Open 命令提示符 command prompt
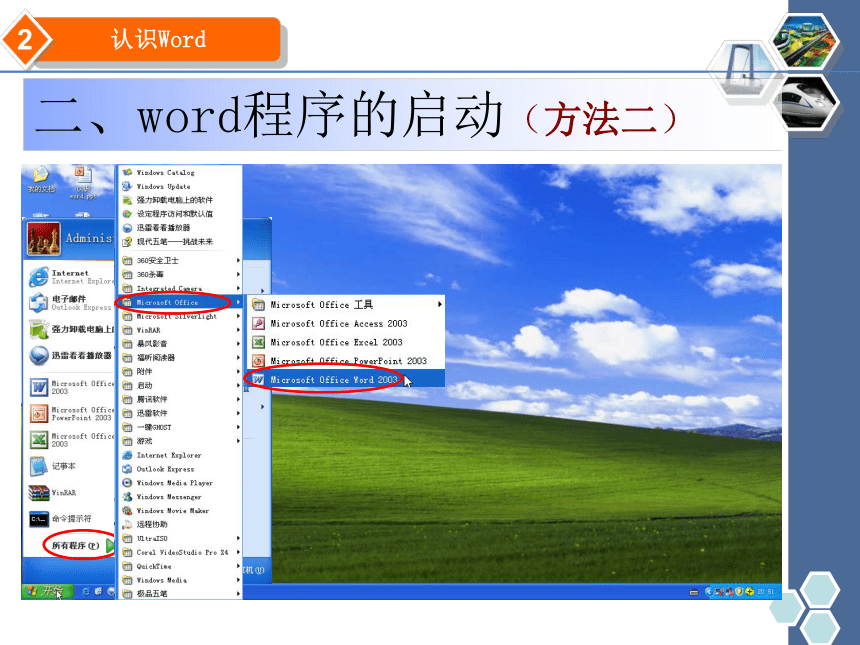This screenshot has width=860, height=645. (x=60, y=518)
